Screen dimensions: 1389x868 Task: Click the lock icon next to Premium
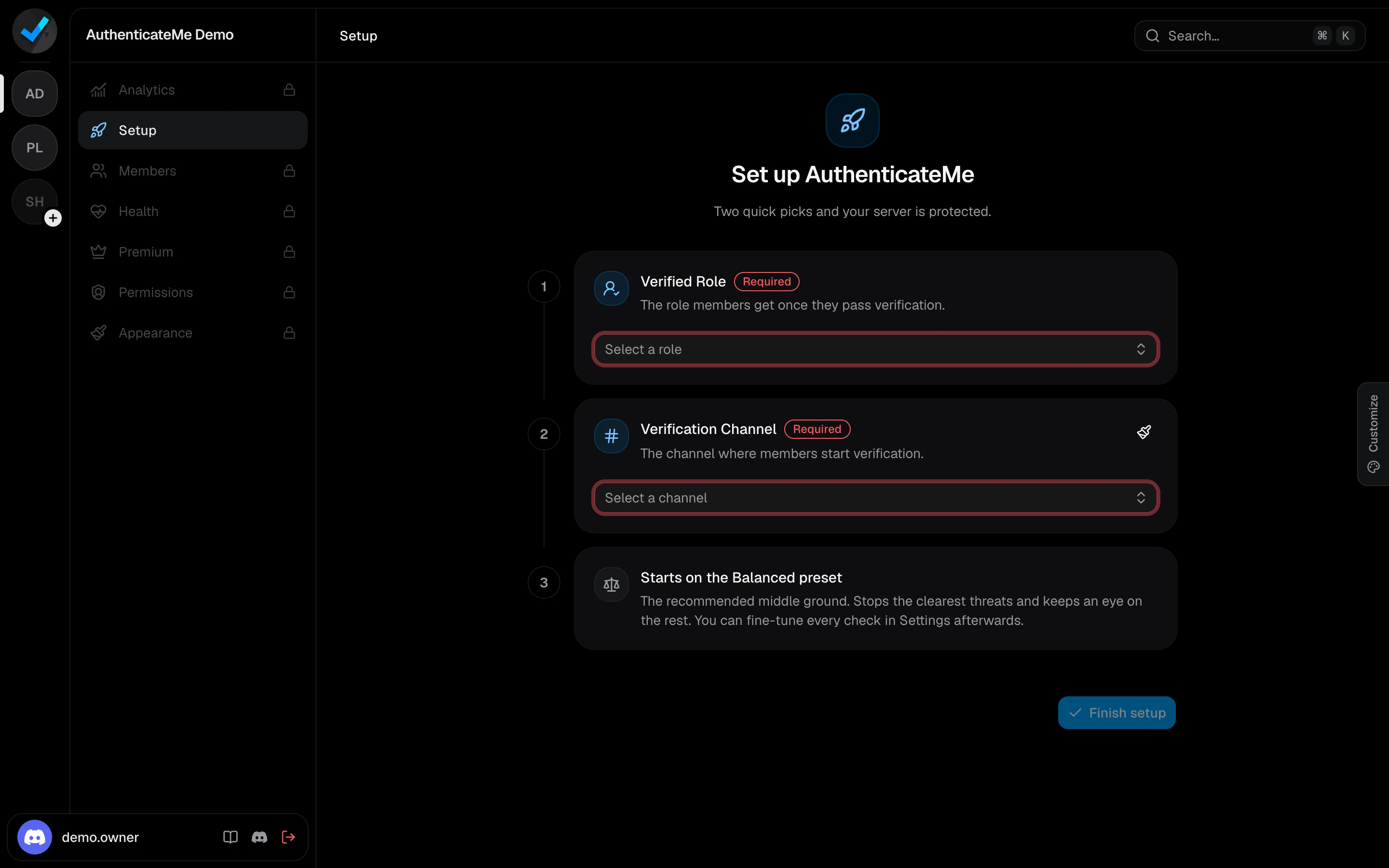coord(289,252)
